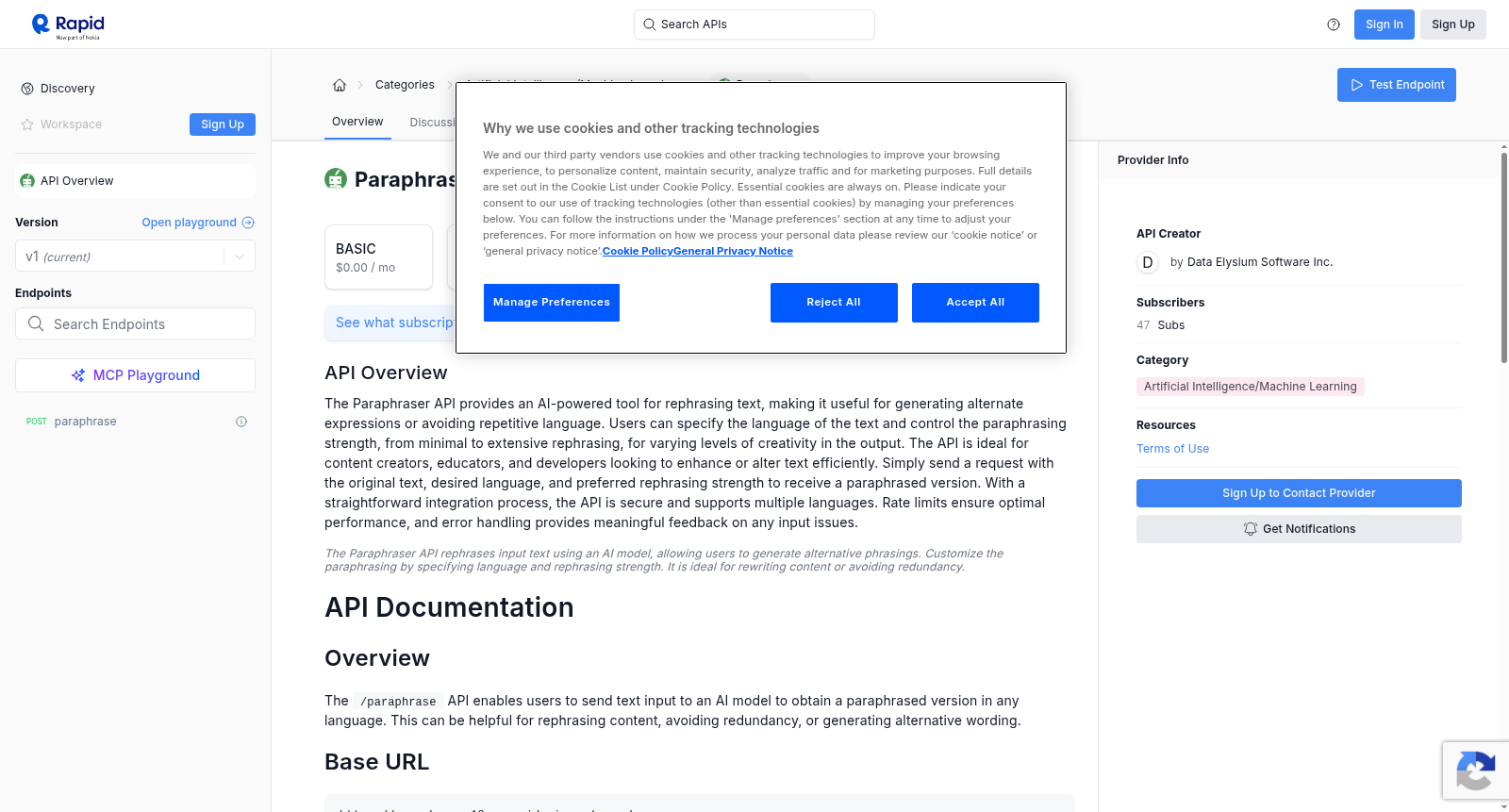
Task: Open the Cookie Policy link
Action: (x=638, y=251)
